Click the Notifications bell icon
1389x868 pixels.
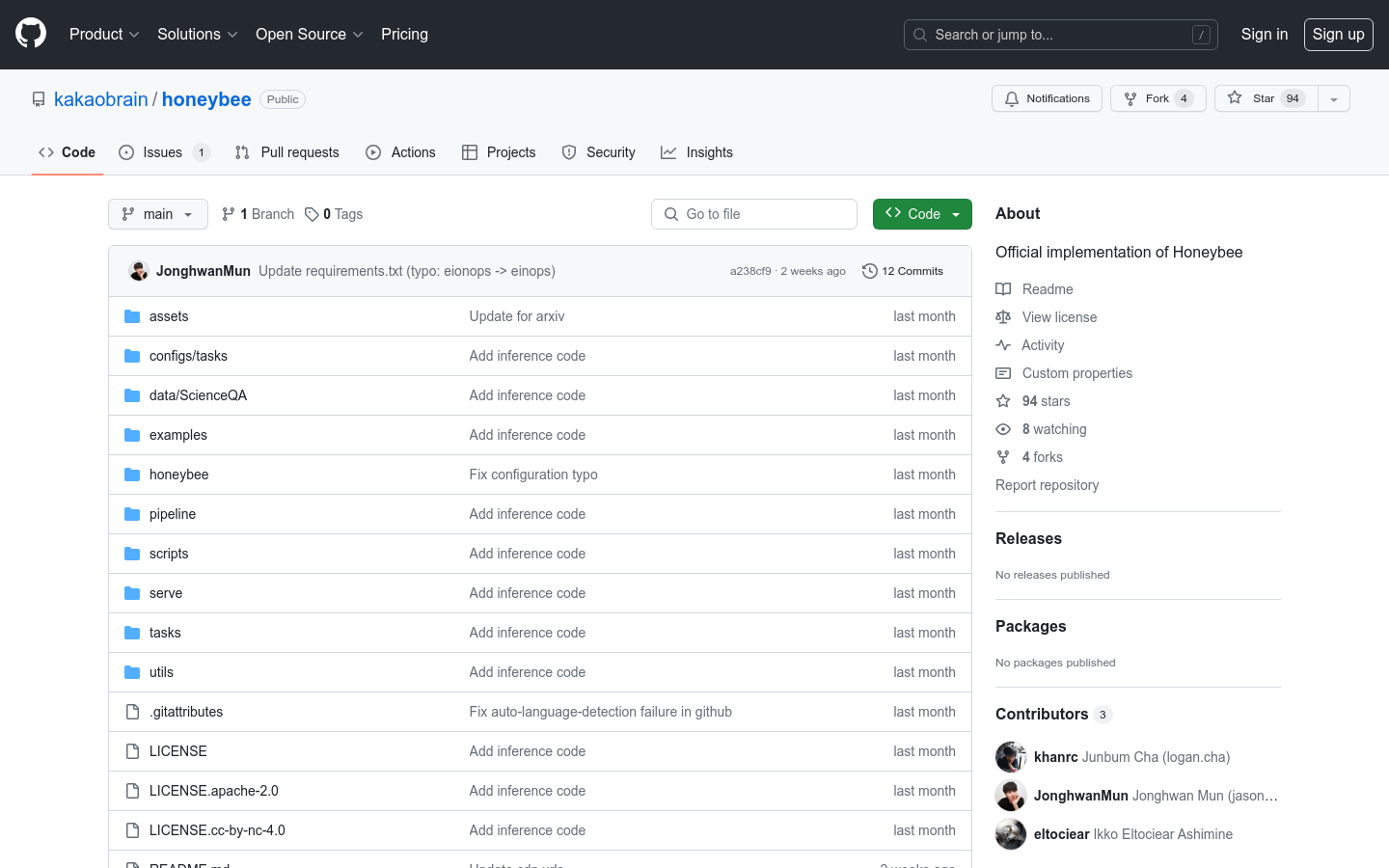coord(1012,98)
